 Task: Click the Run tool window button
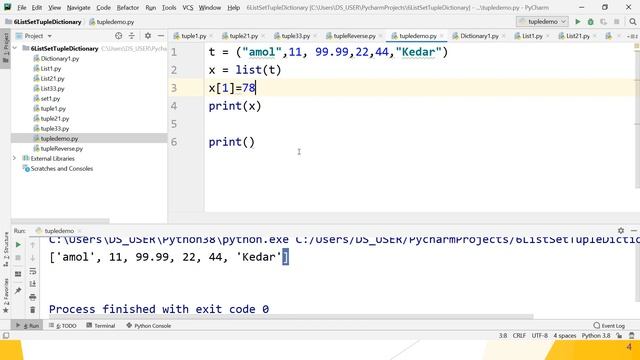click(27, 326)
